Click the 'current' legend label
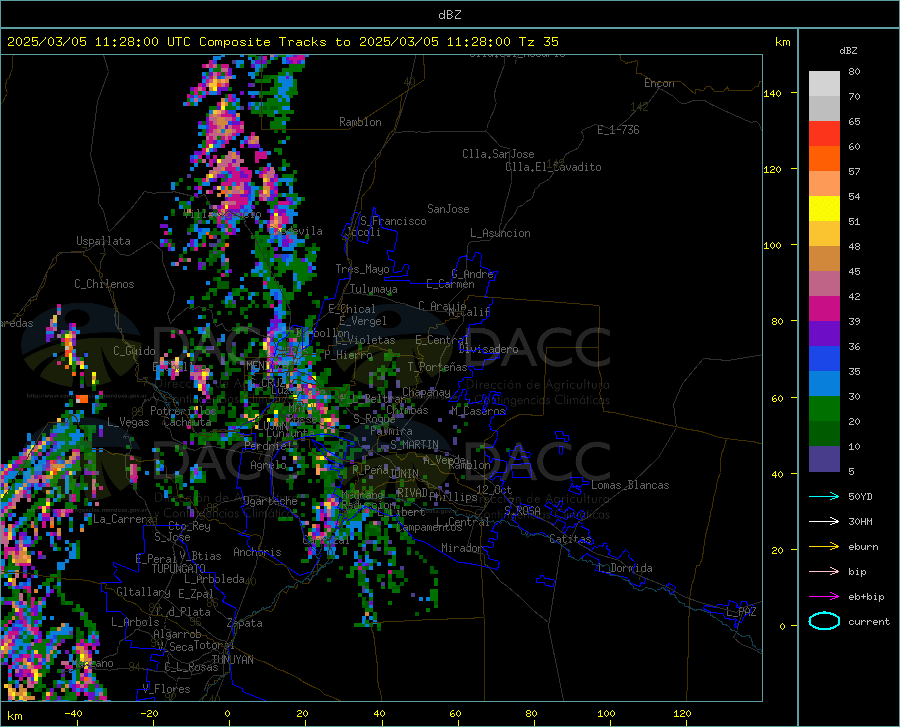Screen dimensions: 900x727 point(869,621)
